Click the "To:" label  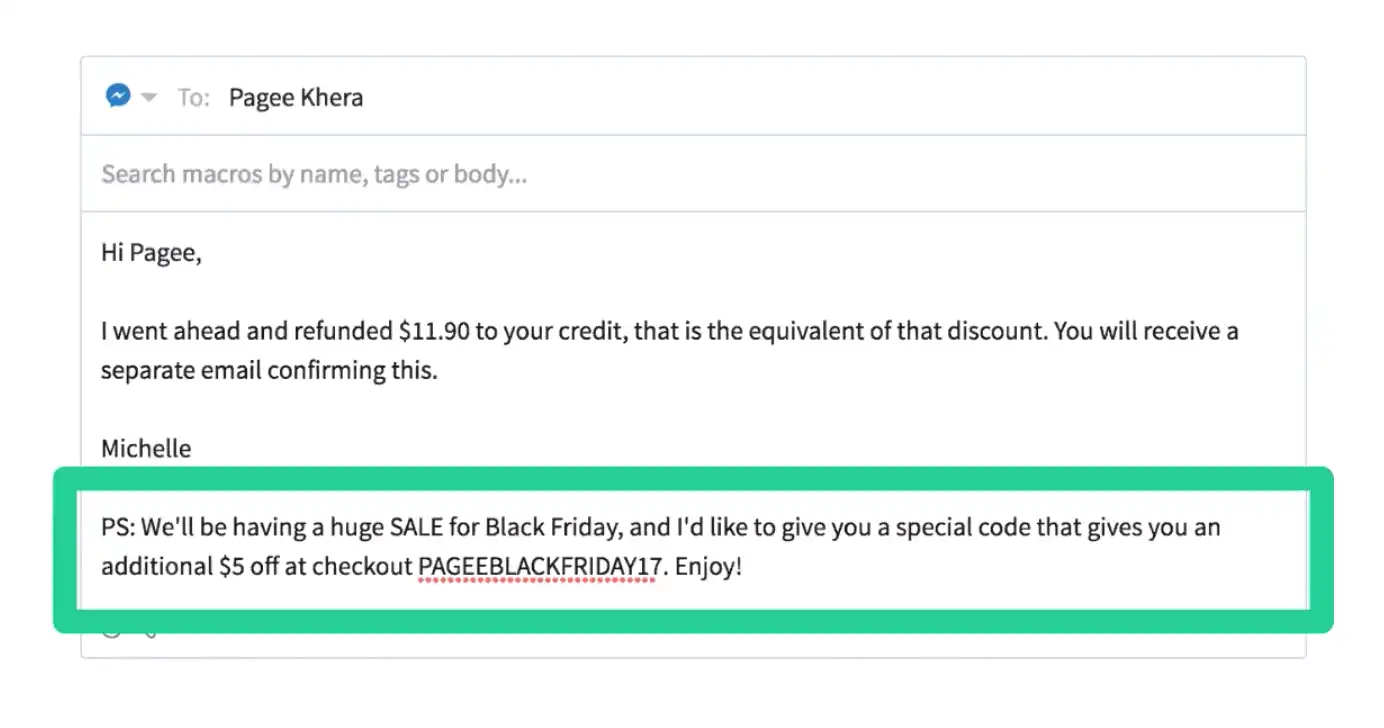(x=194, y=98)
